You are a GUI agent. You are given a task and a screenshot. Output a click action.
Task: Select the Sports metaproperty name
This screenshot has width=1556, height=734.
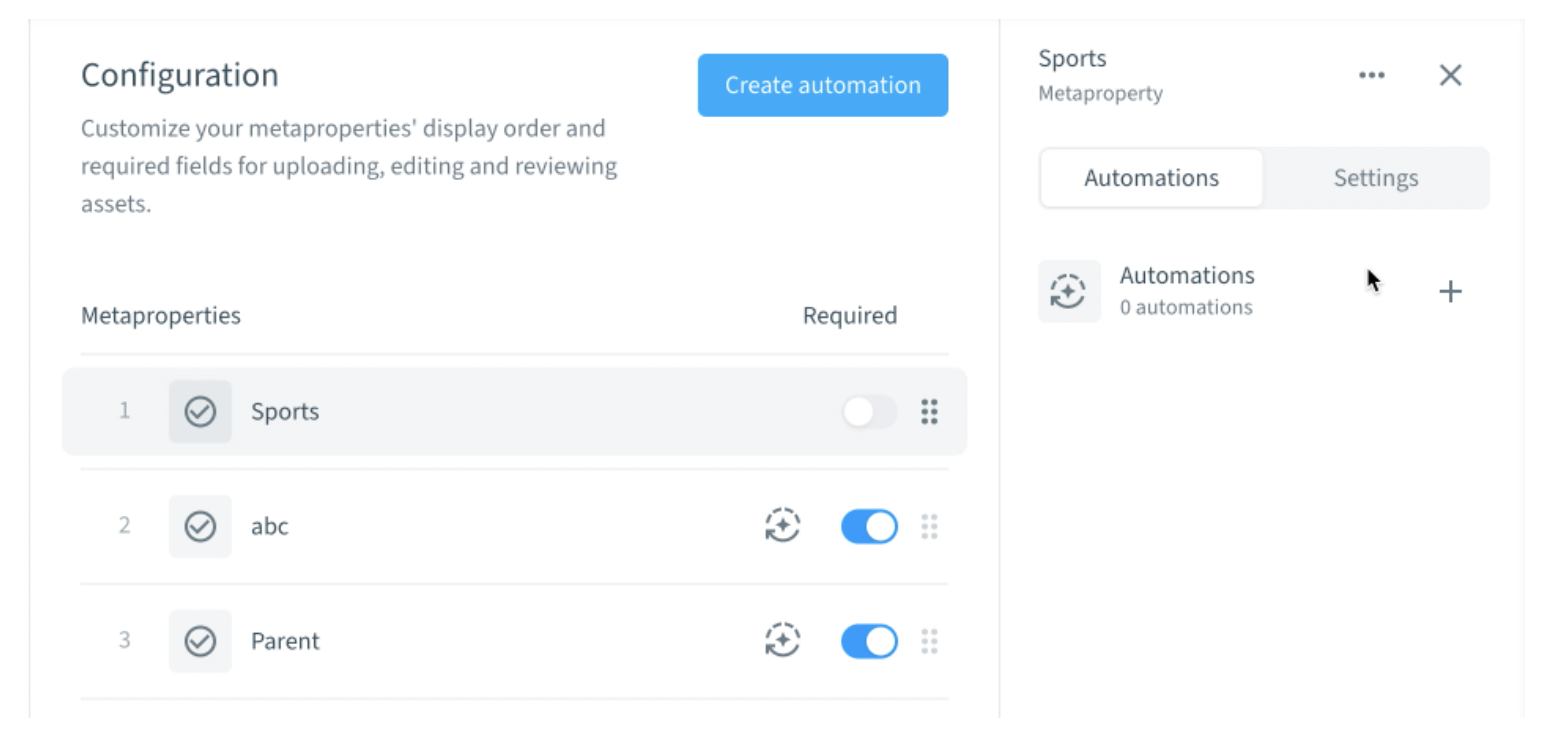285,412
